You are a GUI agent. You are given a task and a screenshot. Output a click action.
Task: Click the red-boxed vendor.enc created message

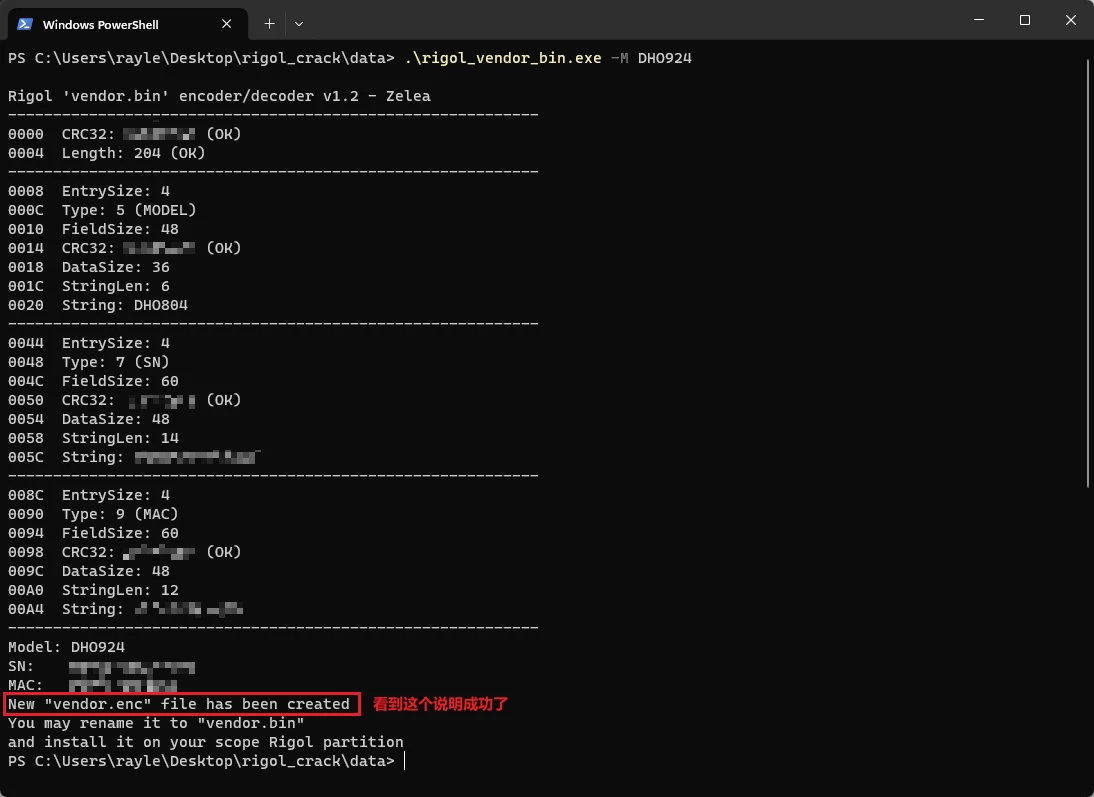click(x=180, y=704)
